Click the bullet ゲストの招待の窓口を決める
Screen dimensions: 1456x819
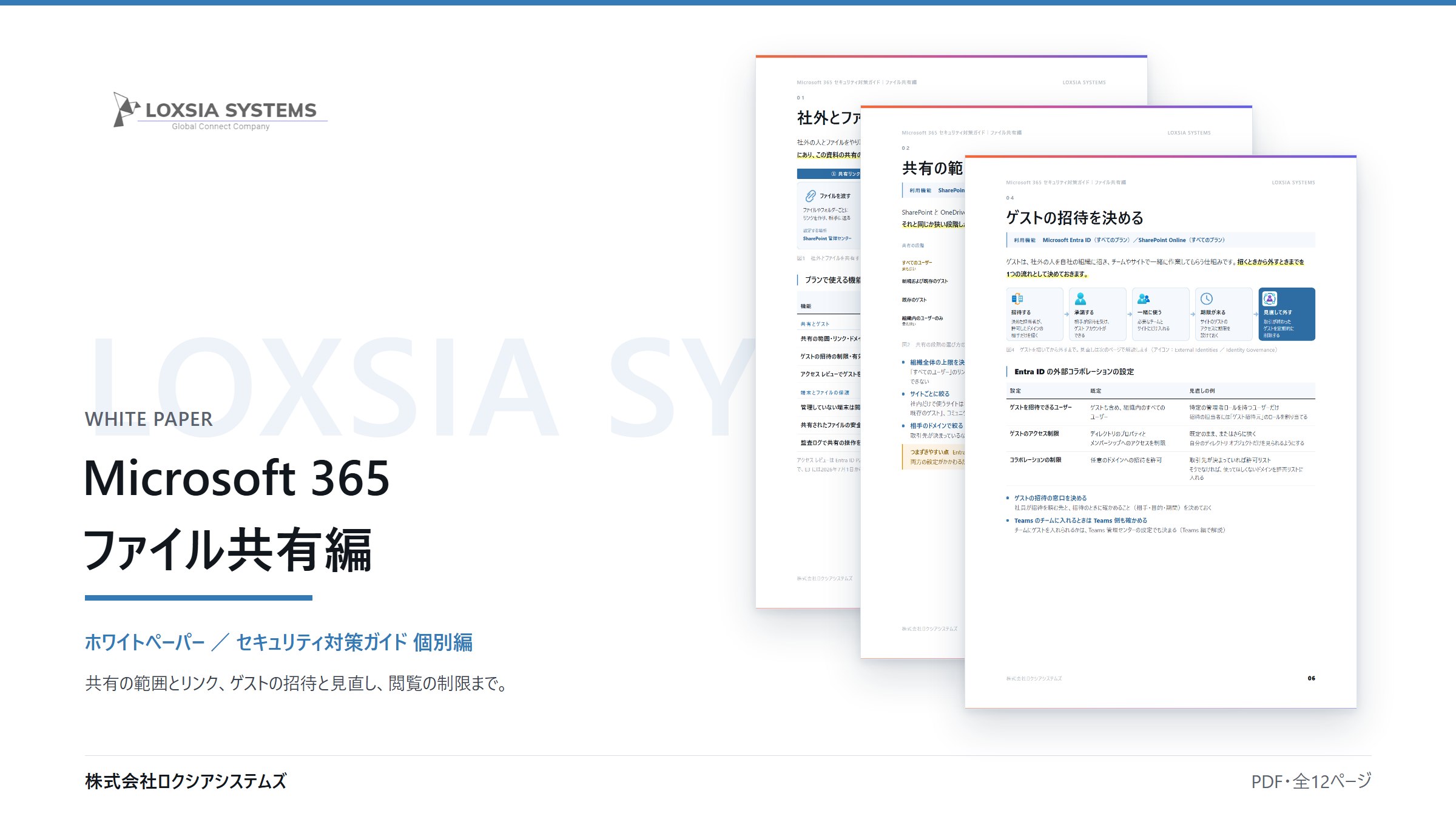1050,498
